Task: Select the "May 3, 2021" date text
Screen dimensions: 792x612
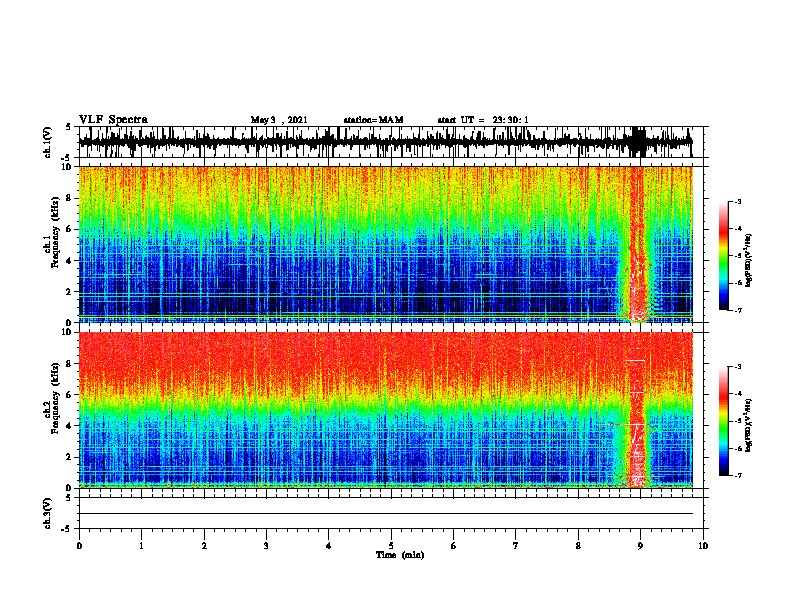Action: click(x=279, y=120)
